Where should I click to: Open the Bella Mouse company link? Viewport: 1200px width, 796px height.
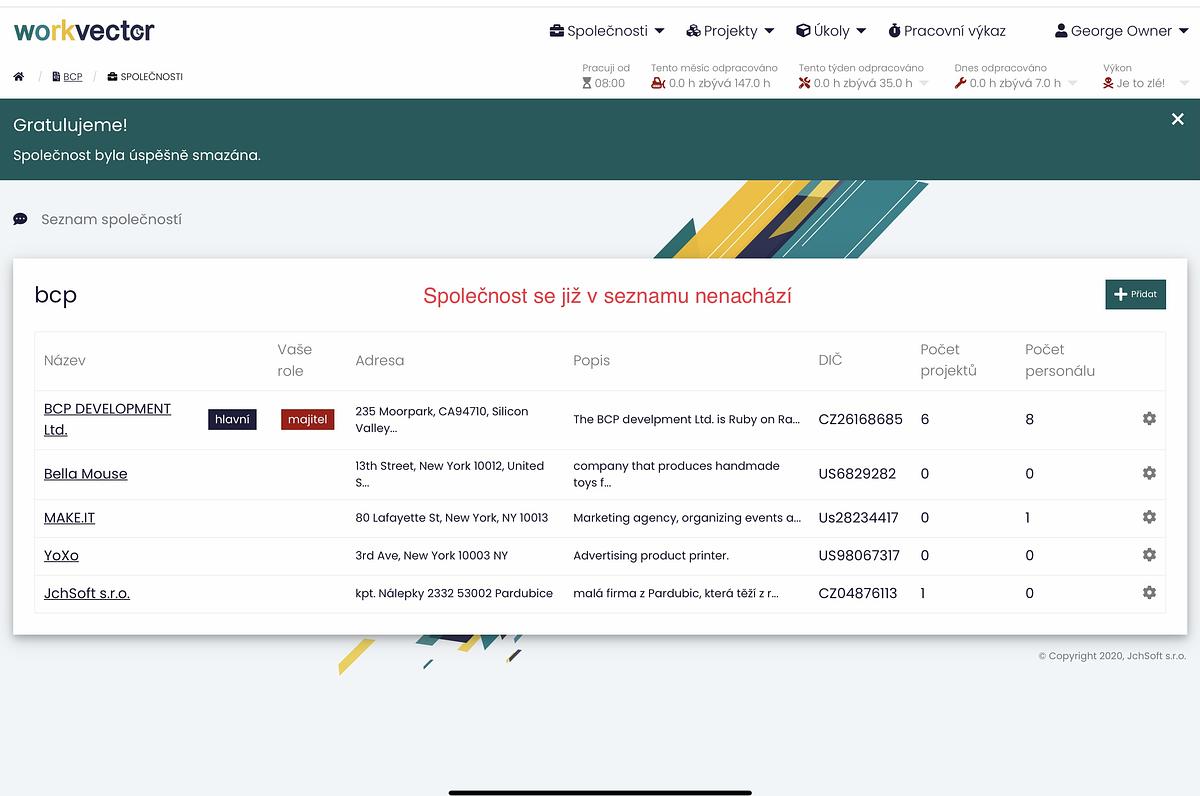pos(86,474)
